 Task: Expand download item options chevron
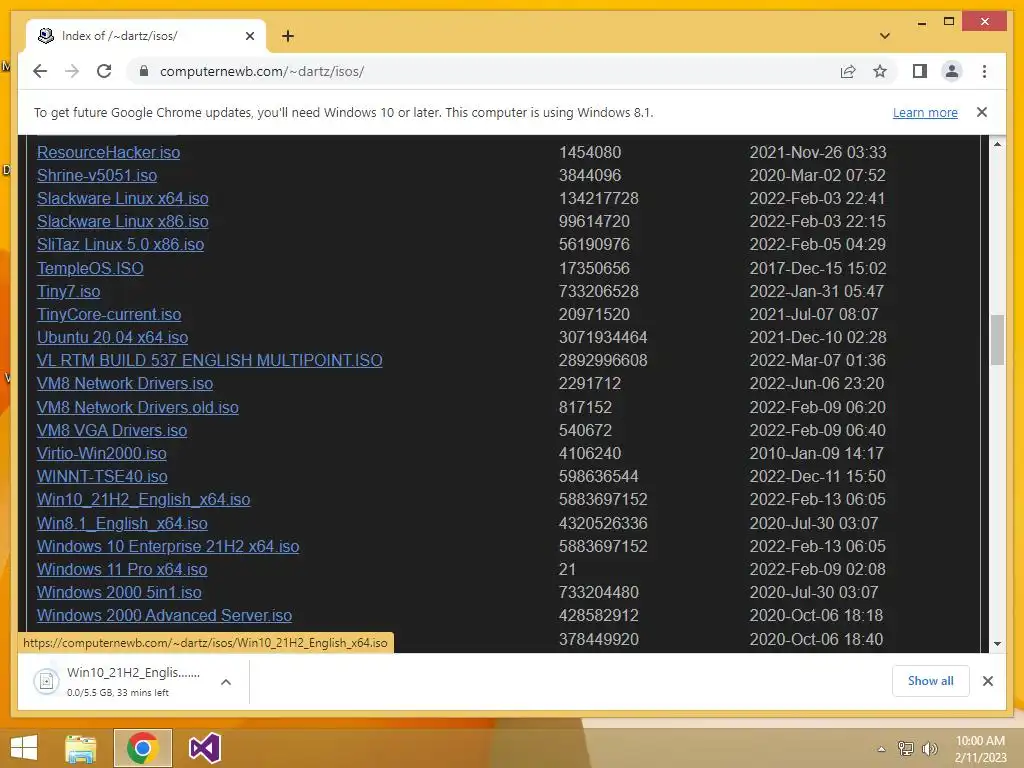click(x=226, y=682)
